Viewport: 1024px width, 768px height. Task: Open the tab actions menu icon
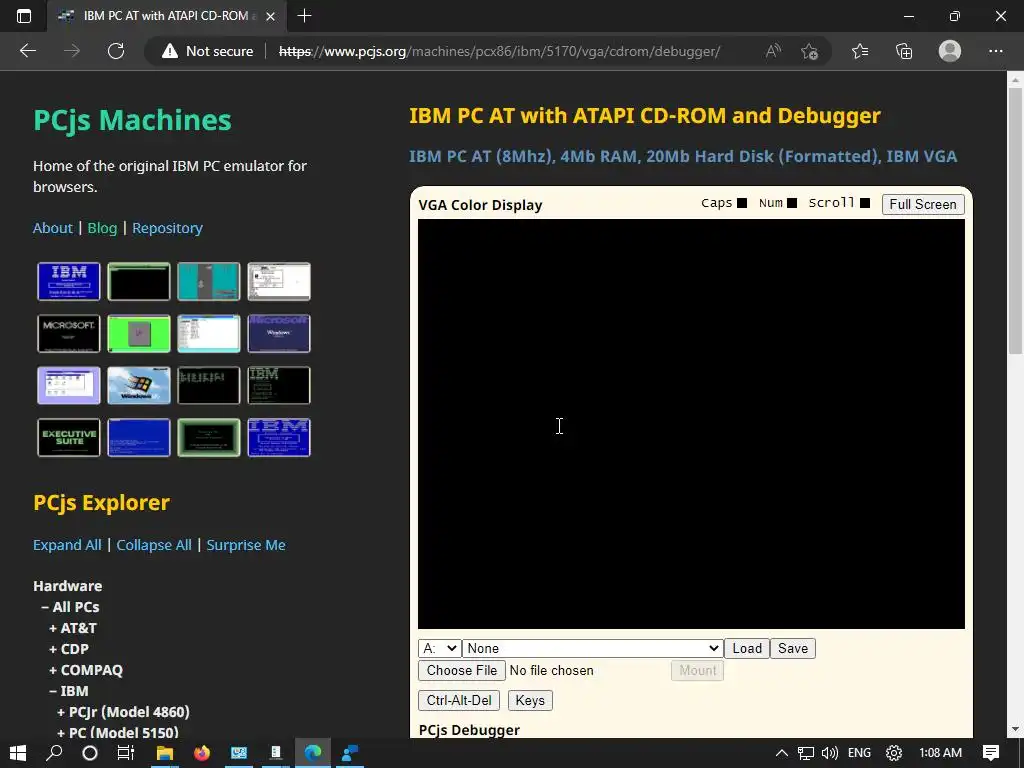(x=24, y=16)
